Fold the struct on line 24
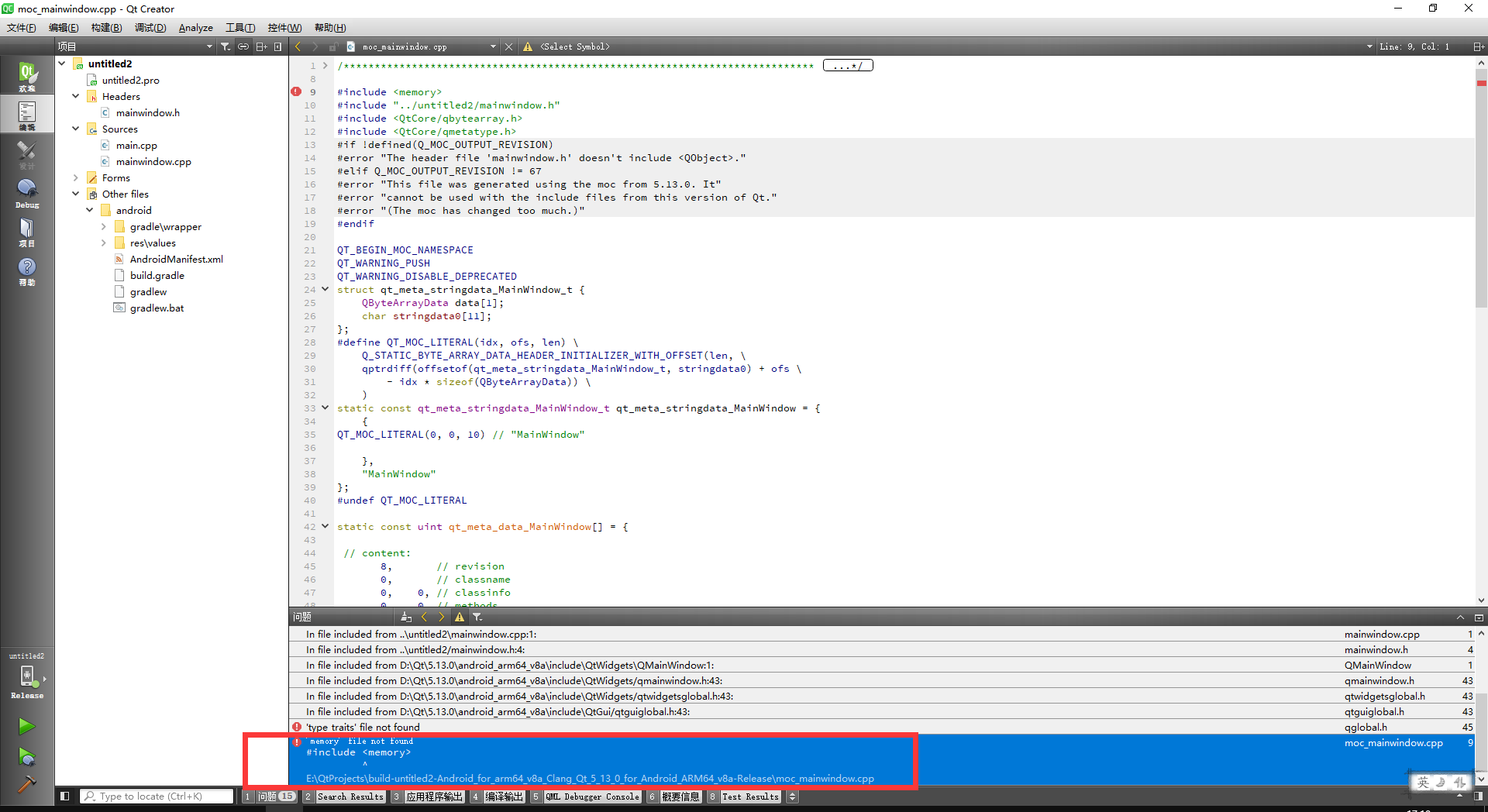This screenshot has height=812, width=1488. click(x=325, y=289)
